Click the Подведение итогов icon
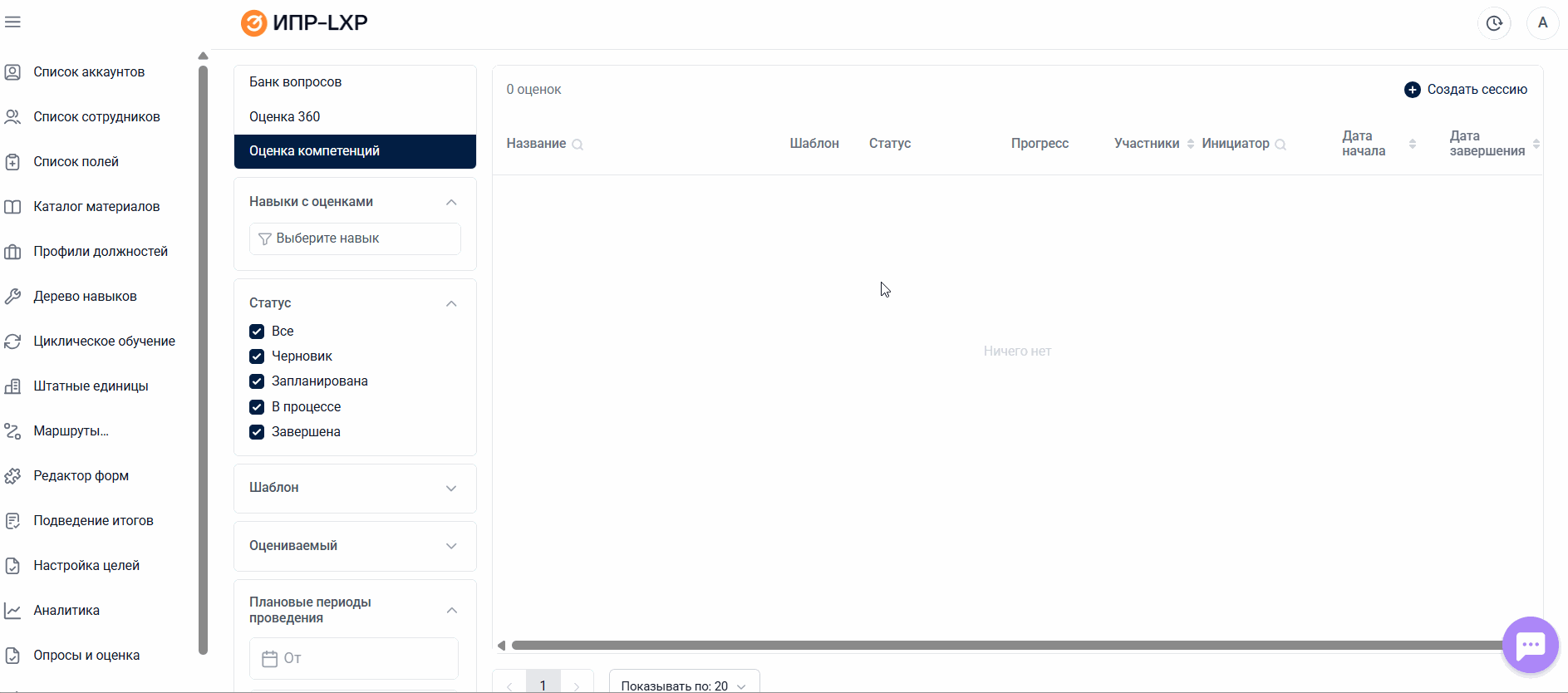The height and width of the screenshot is (693, 1568). click(12, 521)
